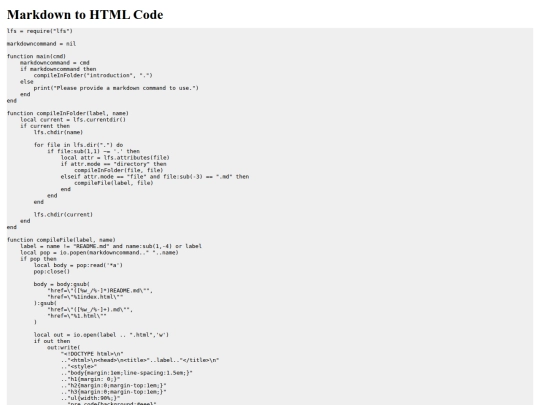
Task: Click the '%1index.html' replacement line
Action: pyautogui.click(x=85, y=297)
